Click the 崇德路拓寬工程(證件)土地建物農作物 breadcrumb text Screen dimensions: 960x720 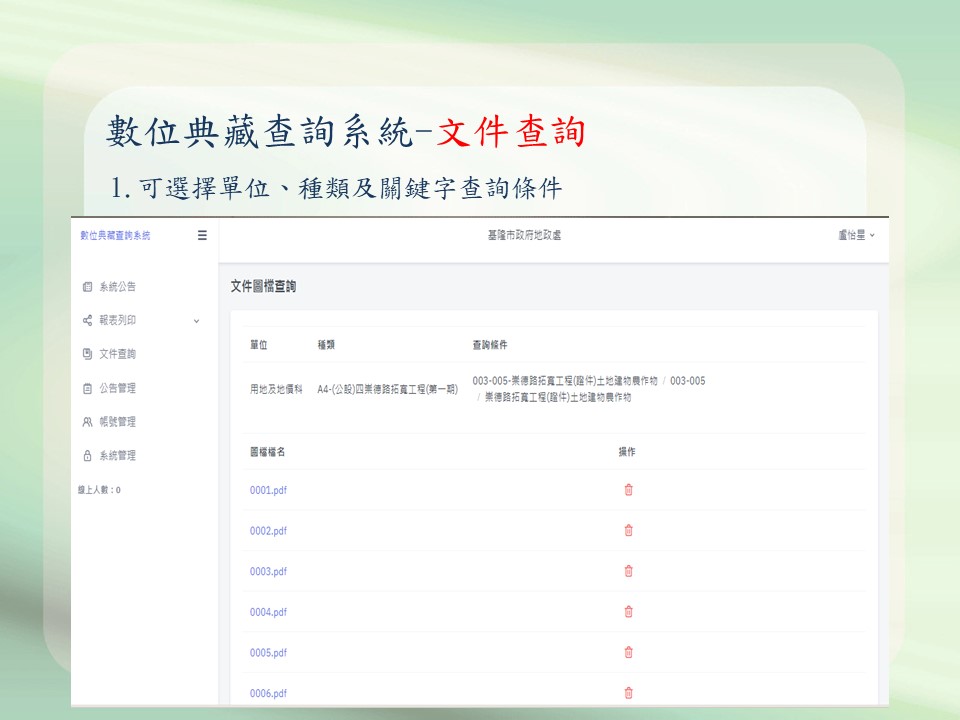click(557, 397)
